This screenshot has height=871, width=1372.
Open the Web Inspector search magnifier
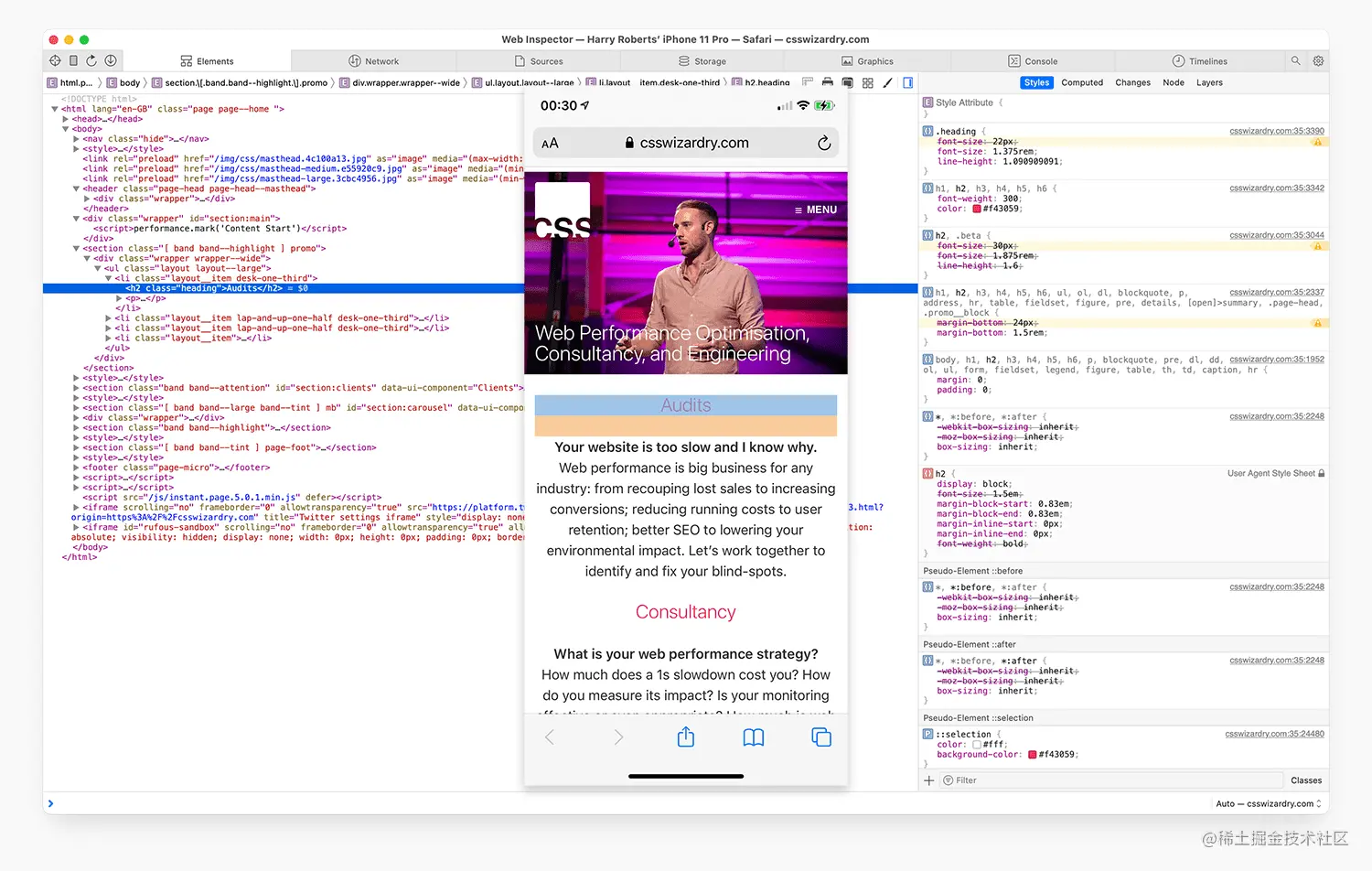[1295, 60]
